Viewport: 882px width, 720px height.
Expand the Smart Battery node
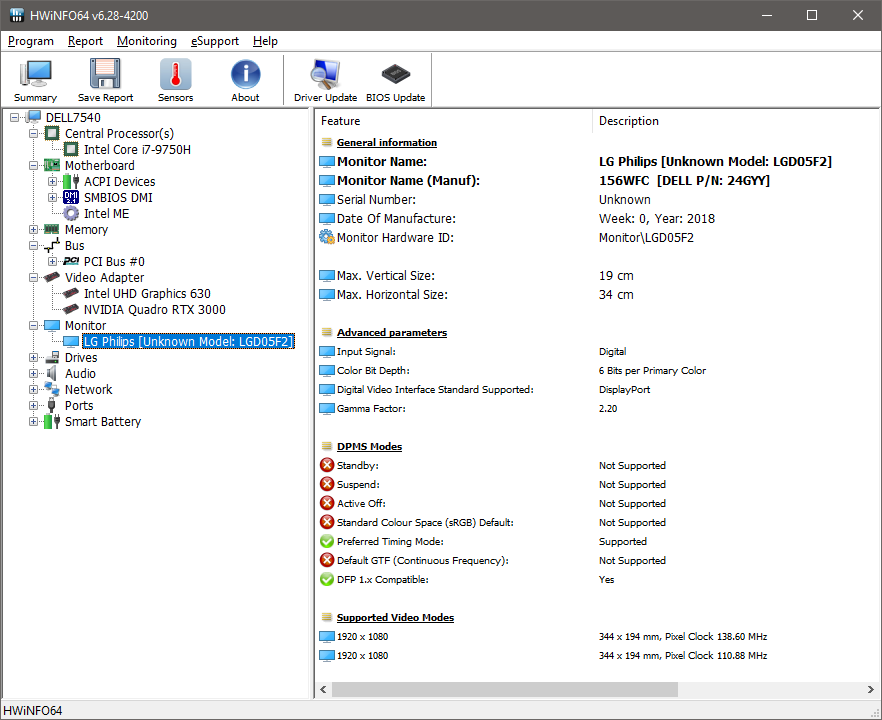[x=34, y=421]
